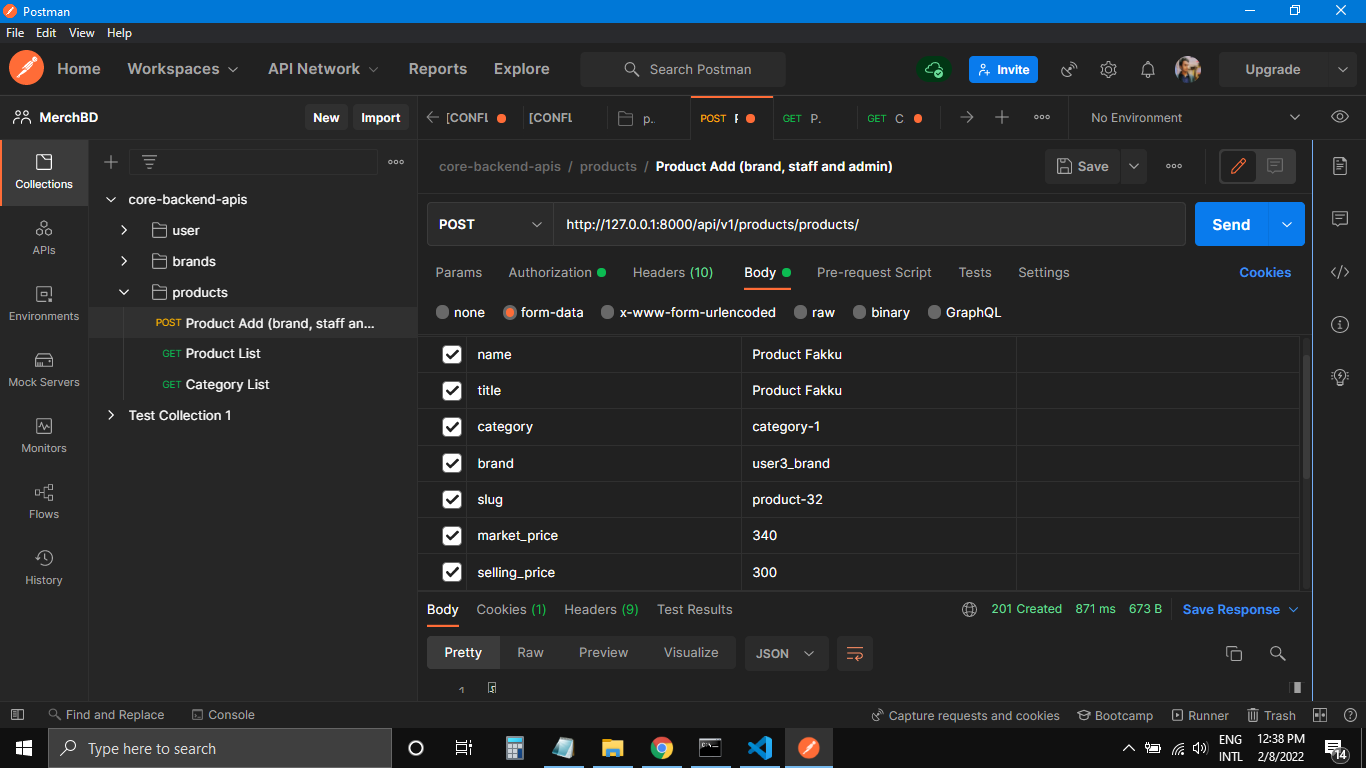Expand the brands folder
This screenshot has height=768, width=1366.
[124, 261]
